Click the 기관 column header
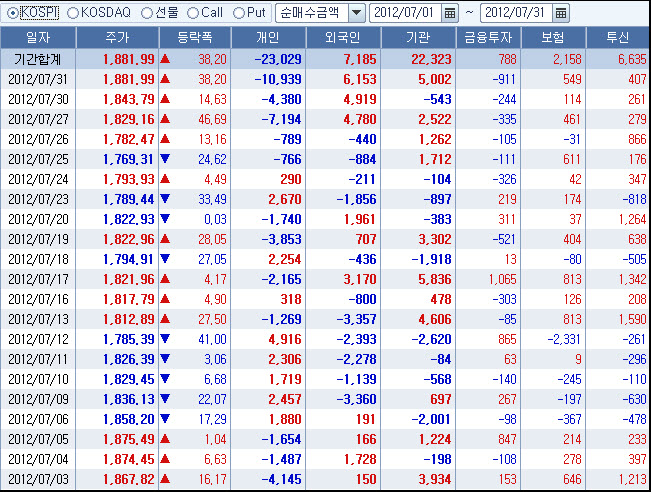 click(x=418, y=38)
